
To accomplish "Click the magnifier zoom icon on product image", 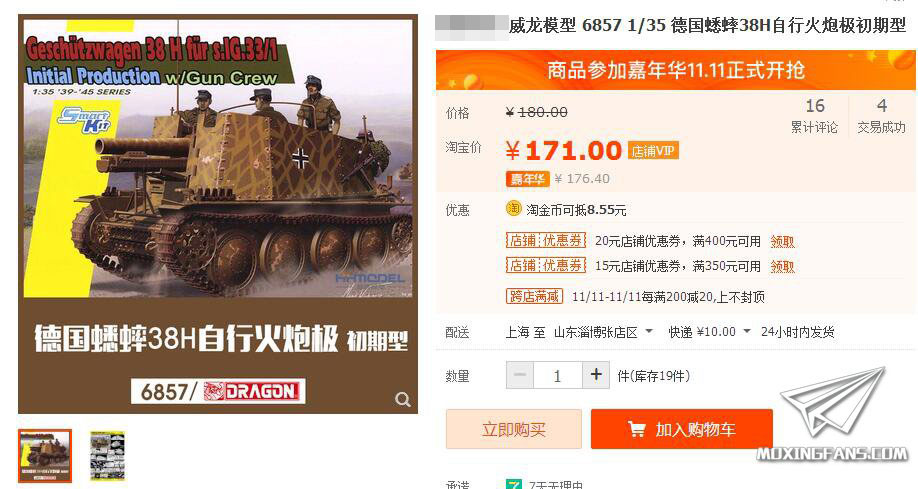I will (x=403, y=399).
